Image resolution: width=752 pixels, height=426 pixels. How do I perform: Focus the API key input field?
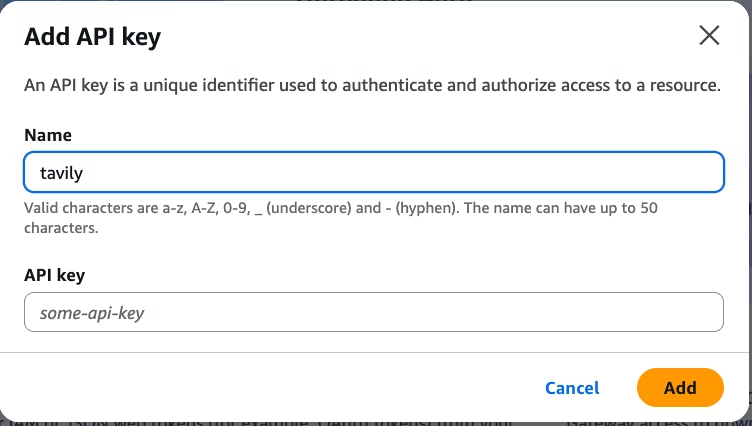click(x=373, y=312)
